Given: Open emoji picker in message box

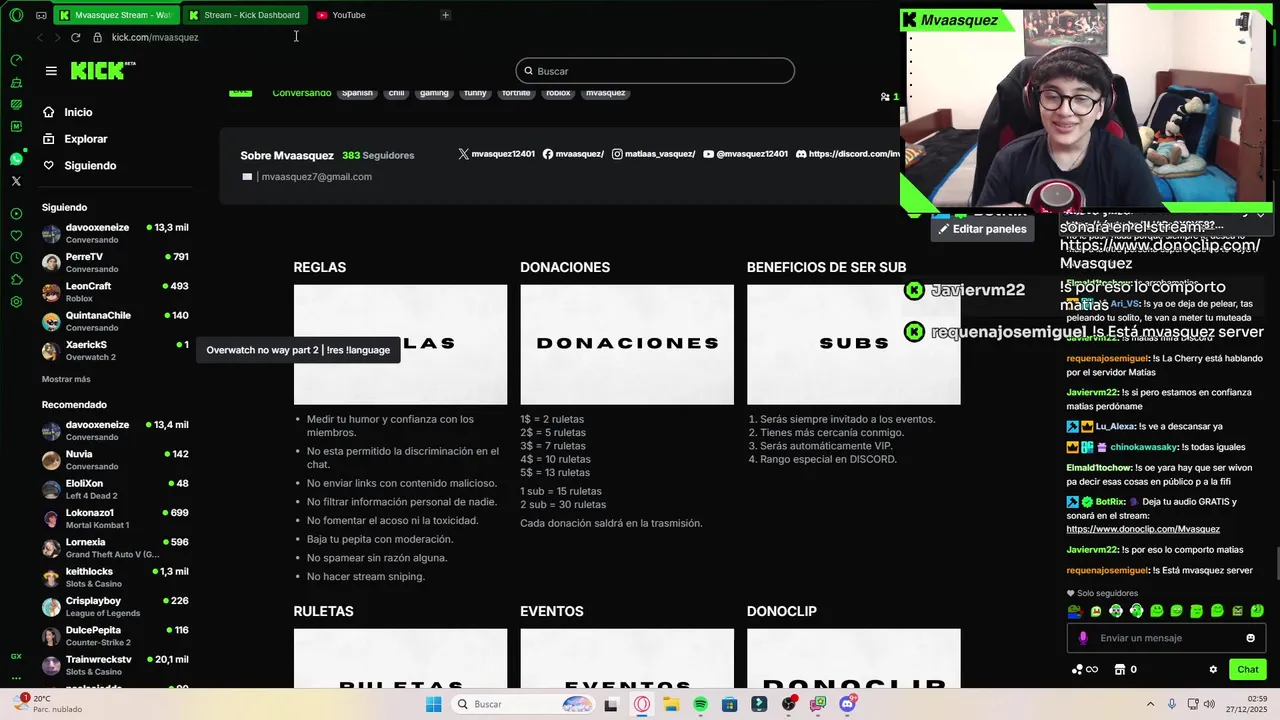Looking at the screenshot, I should point(1250,638).
